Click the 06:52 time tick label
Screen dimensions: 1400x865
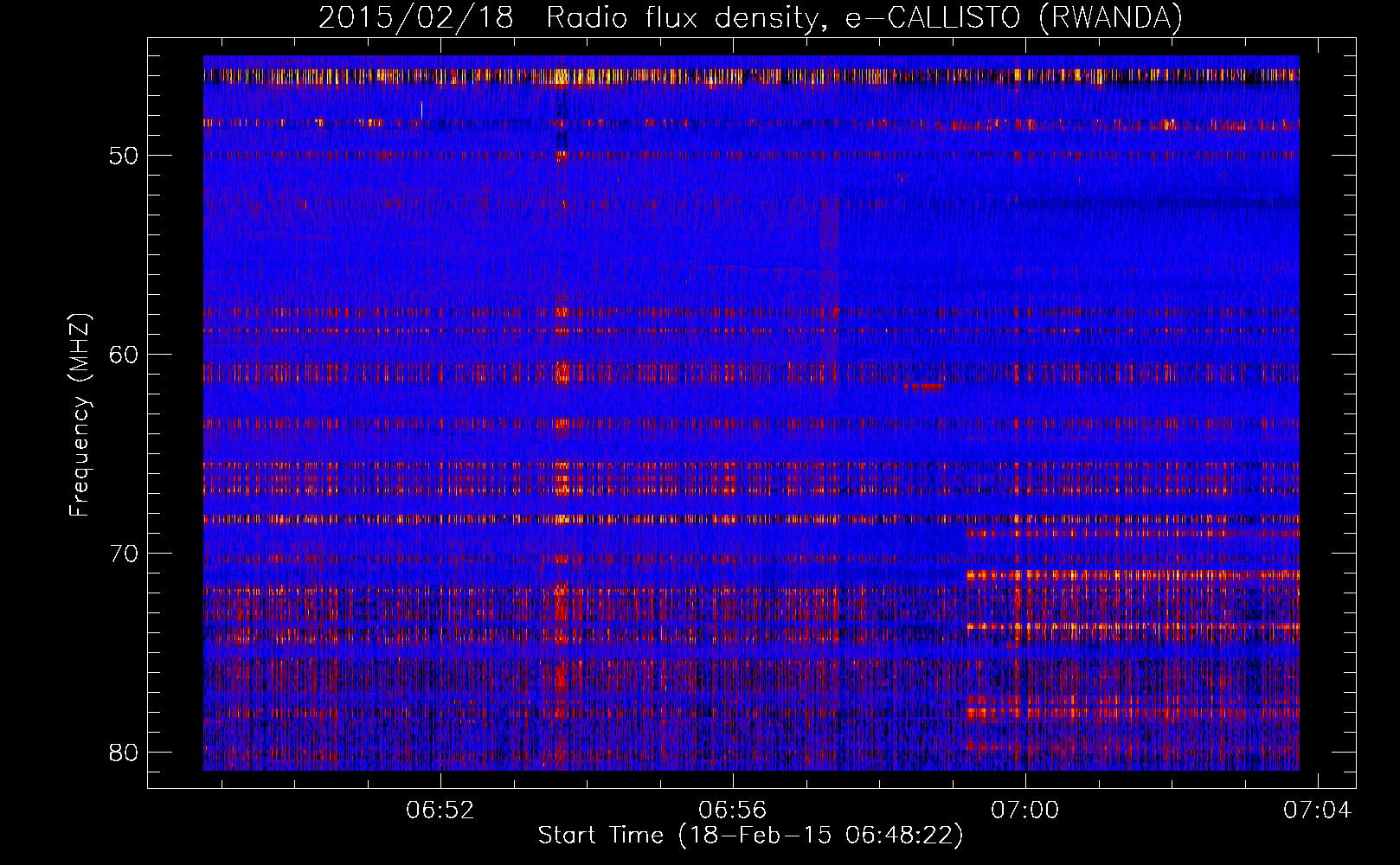[x=440, y=811]
